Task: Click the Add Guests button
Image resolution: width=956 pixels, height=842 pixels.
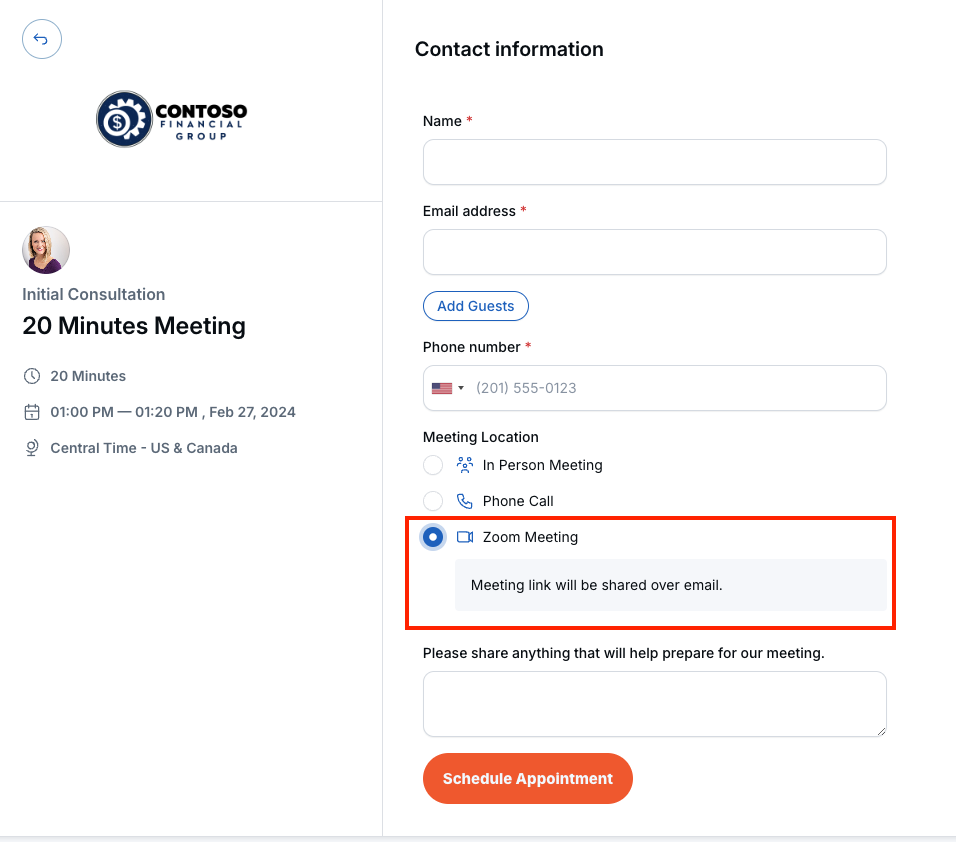Action: pyautogui.click(x=476, y=306)
